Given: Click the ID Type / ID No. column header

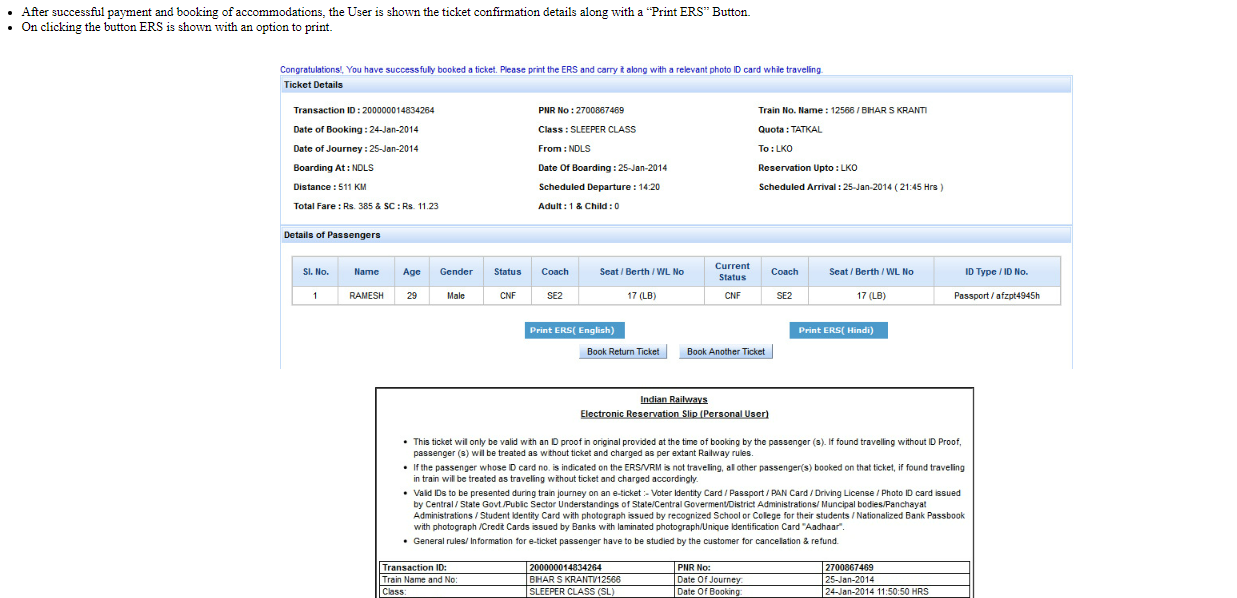Looking at the screenshot, I should pos(996,272).
